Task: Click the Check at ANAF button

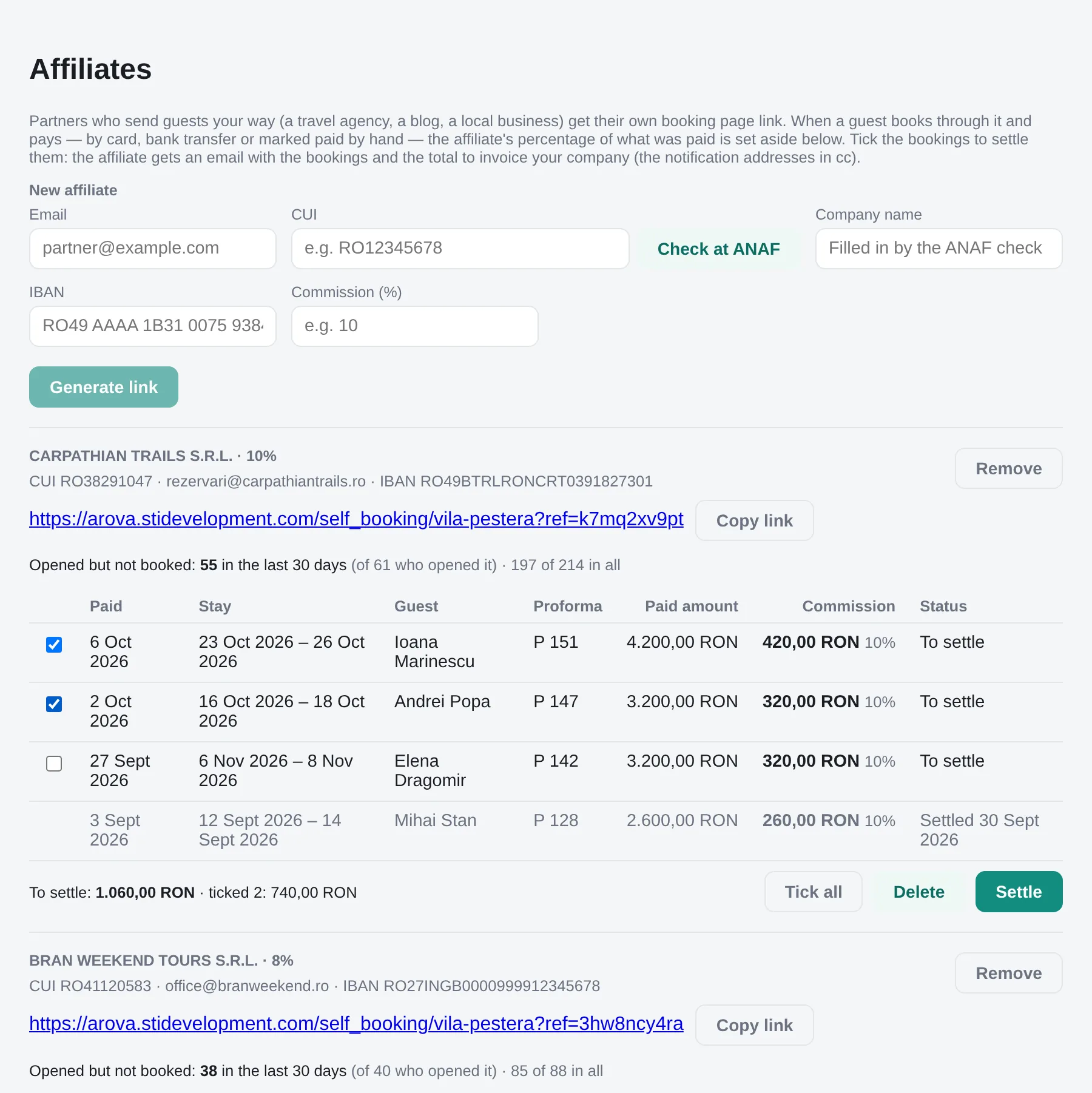Action: coord(718,249)
